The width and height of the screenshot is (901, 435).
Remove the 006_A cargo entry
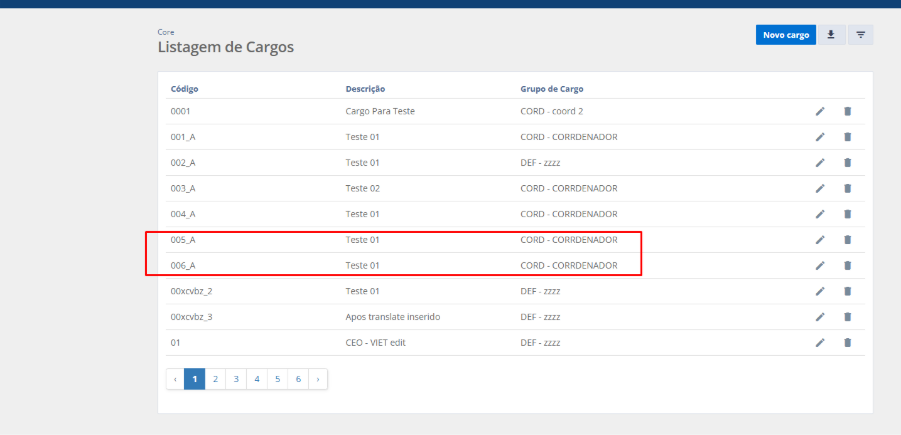(x=847, y=265)
